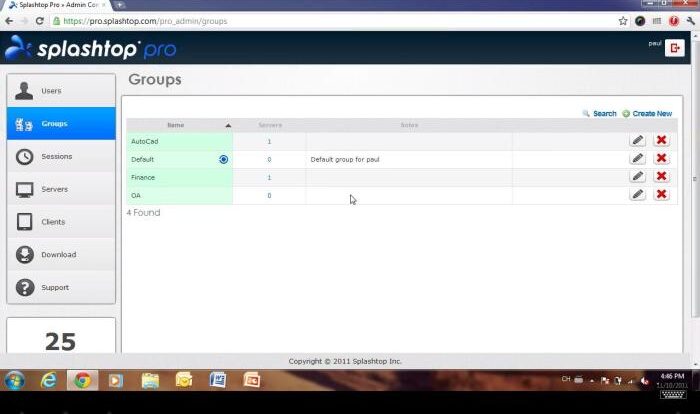
Task: Open PowerPoint from the taskbar
Action: (x=252, y=381)
